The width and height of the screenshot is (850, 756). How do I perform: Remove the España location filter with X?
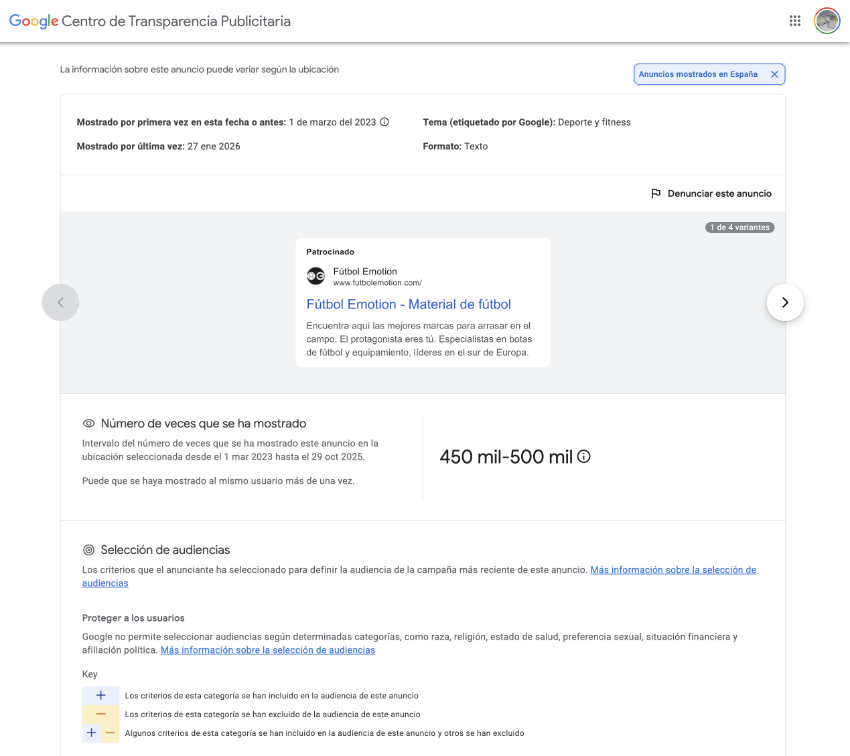coord(774,74)
